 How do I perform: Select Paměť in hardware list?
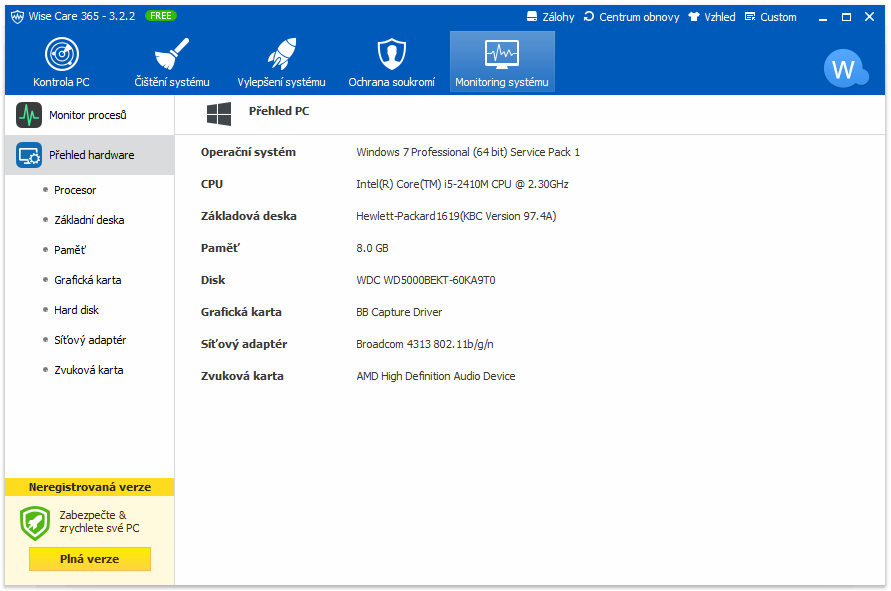coord(70,250)
